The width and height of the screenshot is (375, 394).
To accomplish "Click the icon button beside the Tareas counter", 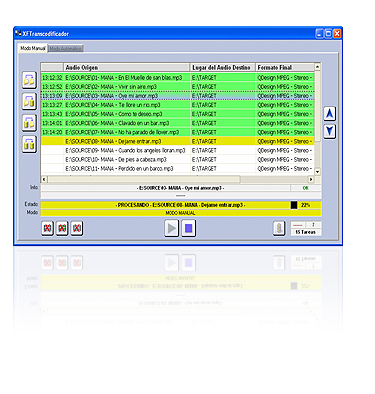I will click(x=279, y=229).
